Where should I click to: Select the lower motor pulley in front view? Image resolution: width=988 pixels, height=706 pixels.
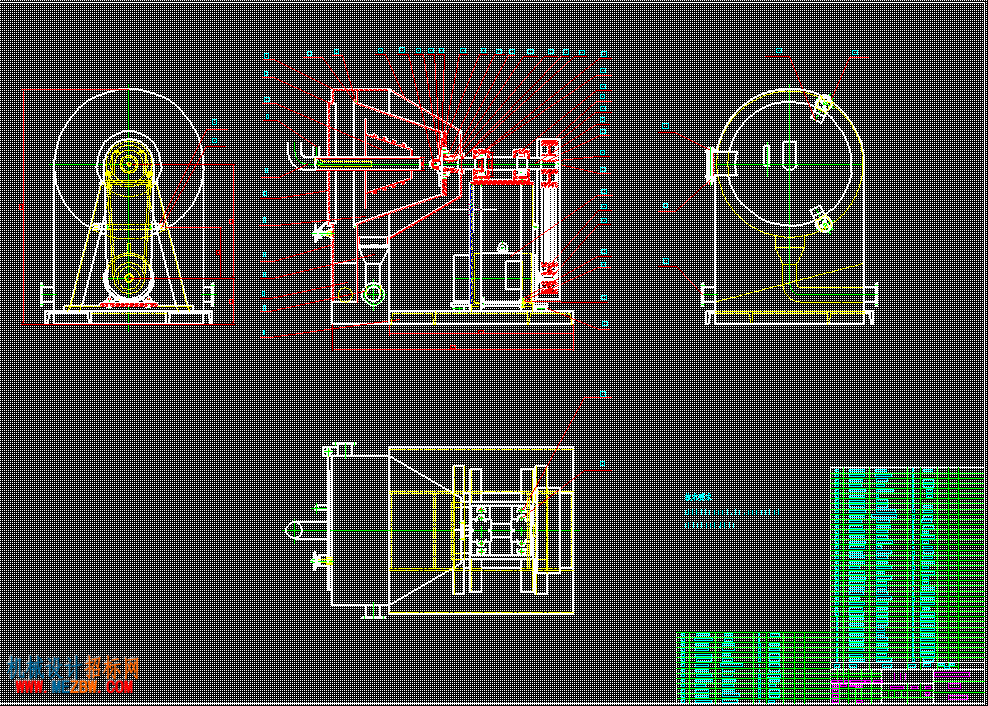[x=129, y=277]
